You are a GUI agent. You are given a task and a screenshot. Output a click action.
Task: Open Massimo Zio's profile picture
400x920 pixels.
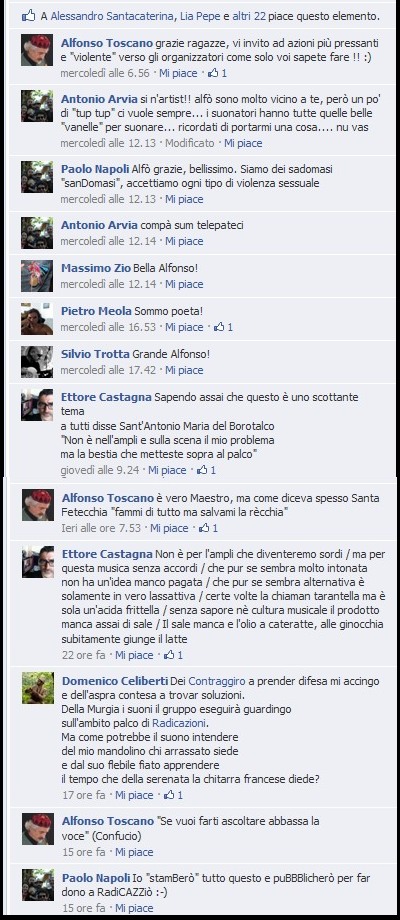(37, 276)
